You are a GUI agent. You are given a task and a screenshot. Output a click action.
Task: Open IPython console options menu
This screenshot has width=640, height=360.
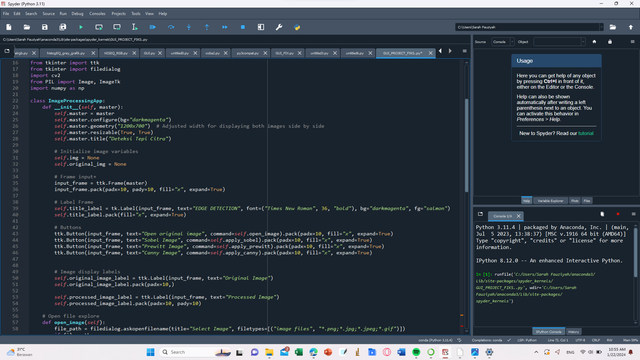click(633, 214)
